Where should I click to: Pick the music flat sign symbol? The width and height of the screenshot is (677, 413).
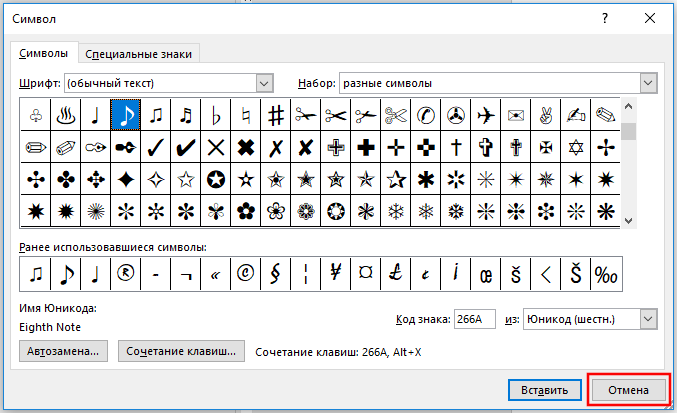click(215, 115)
